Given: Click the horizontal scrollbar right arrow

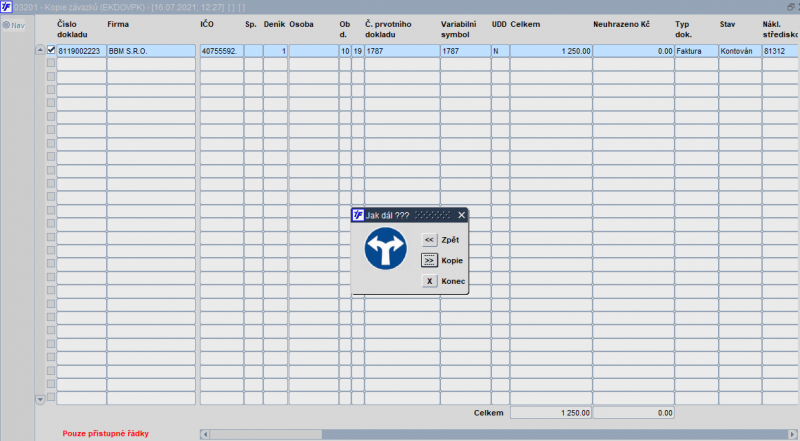Looking at the screenshot, I should [x=792, y=434].
